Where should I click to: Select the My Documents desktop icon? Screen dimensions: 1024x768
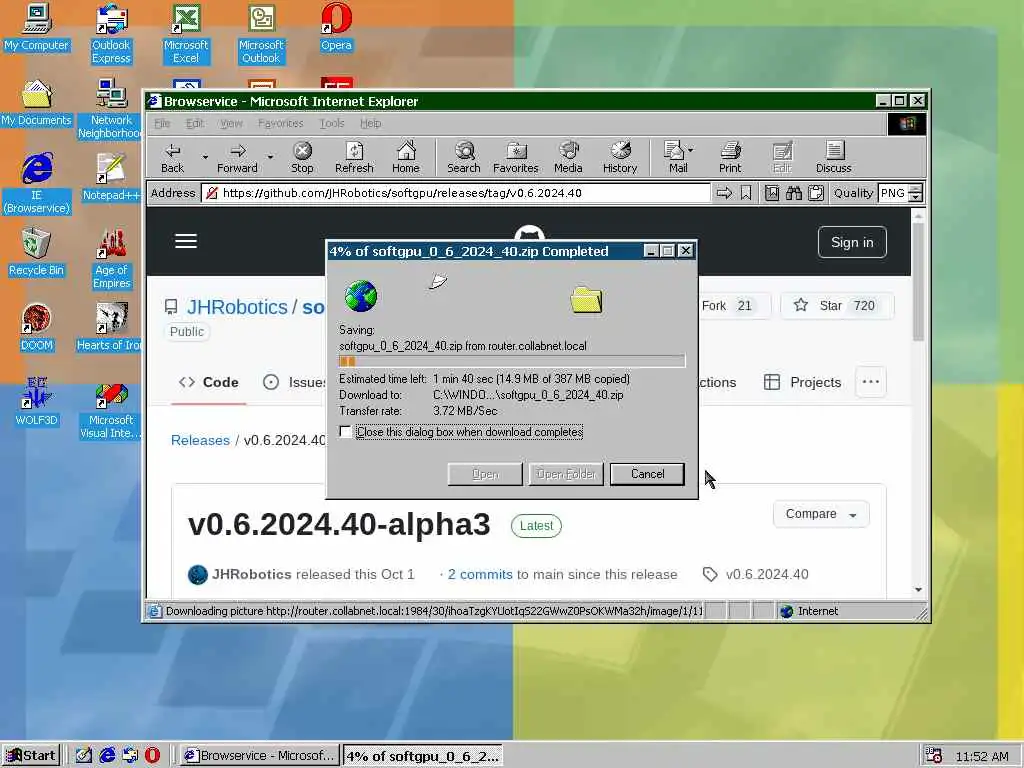pos(36,103)
